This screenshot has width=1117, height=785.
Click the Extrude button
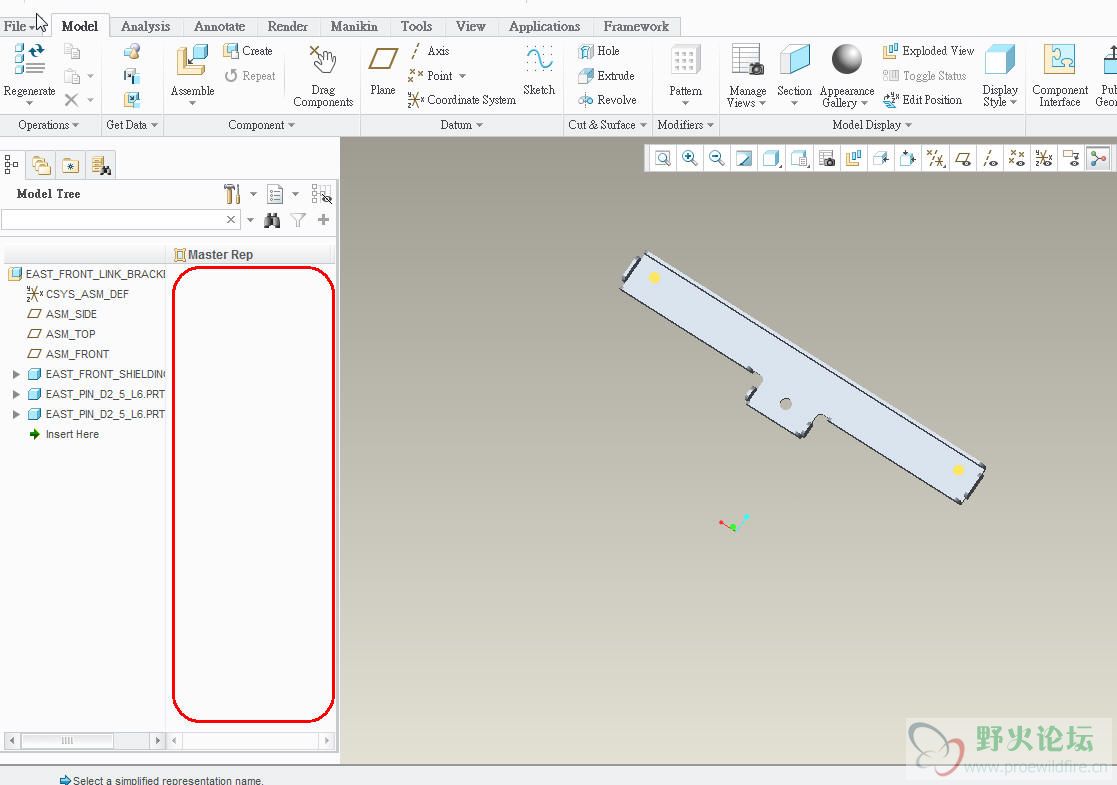point(606,76)
